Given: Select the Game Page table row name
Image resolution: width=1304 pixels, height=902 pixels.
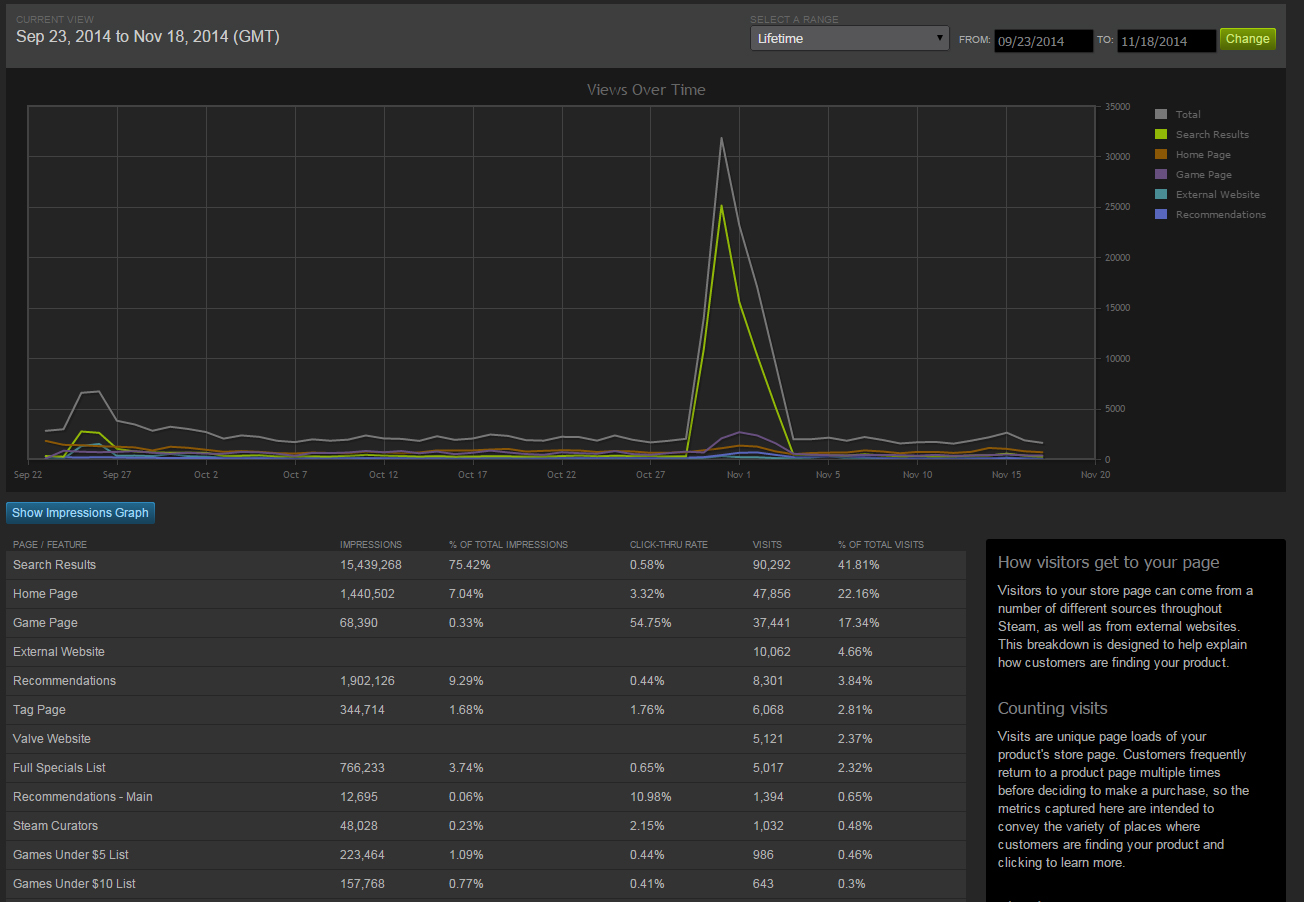Looking at the screenshot, I should click(45, 623).
